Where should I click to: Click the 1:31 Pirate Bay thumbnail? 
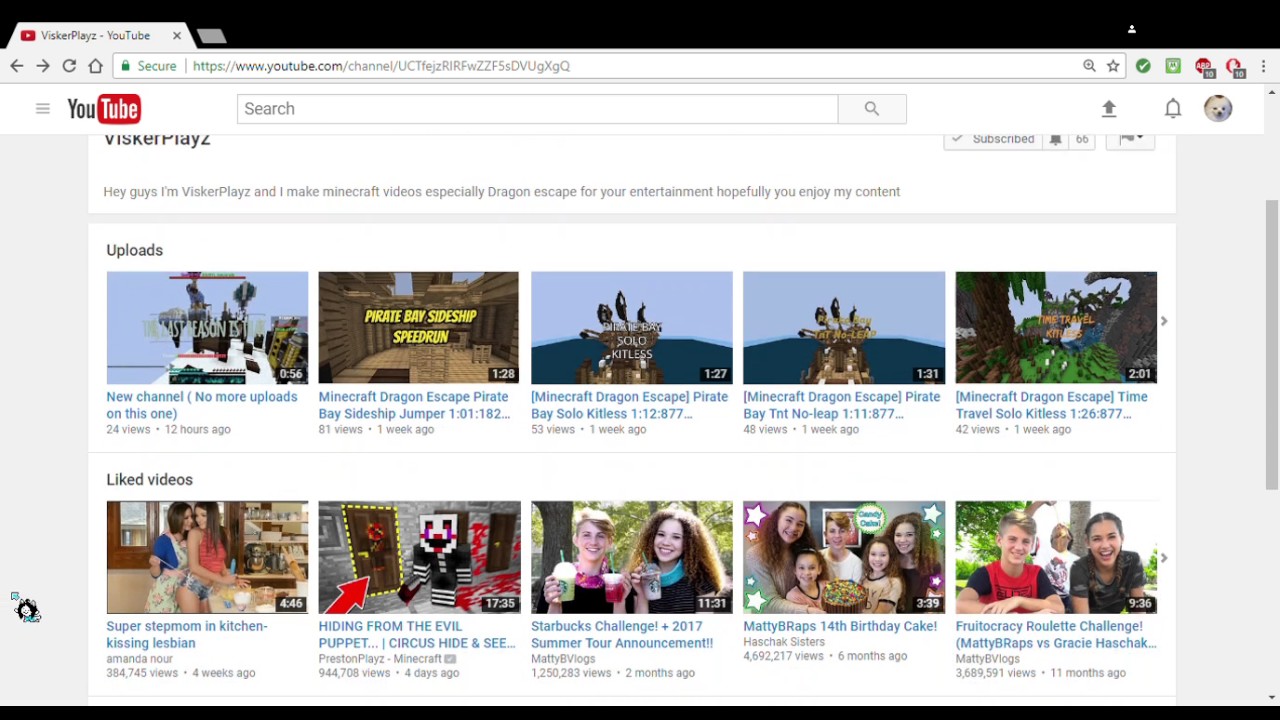844,327
